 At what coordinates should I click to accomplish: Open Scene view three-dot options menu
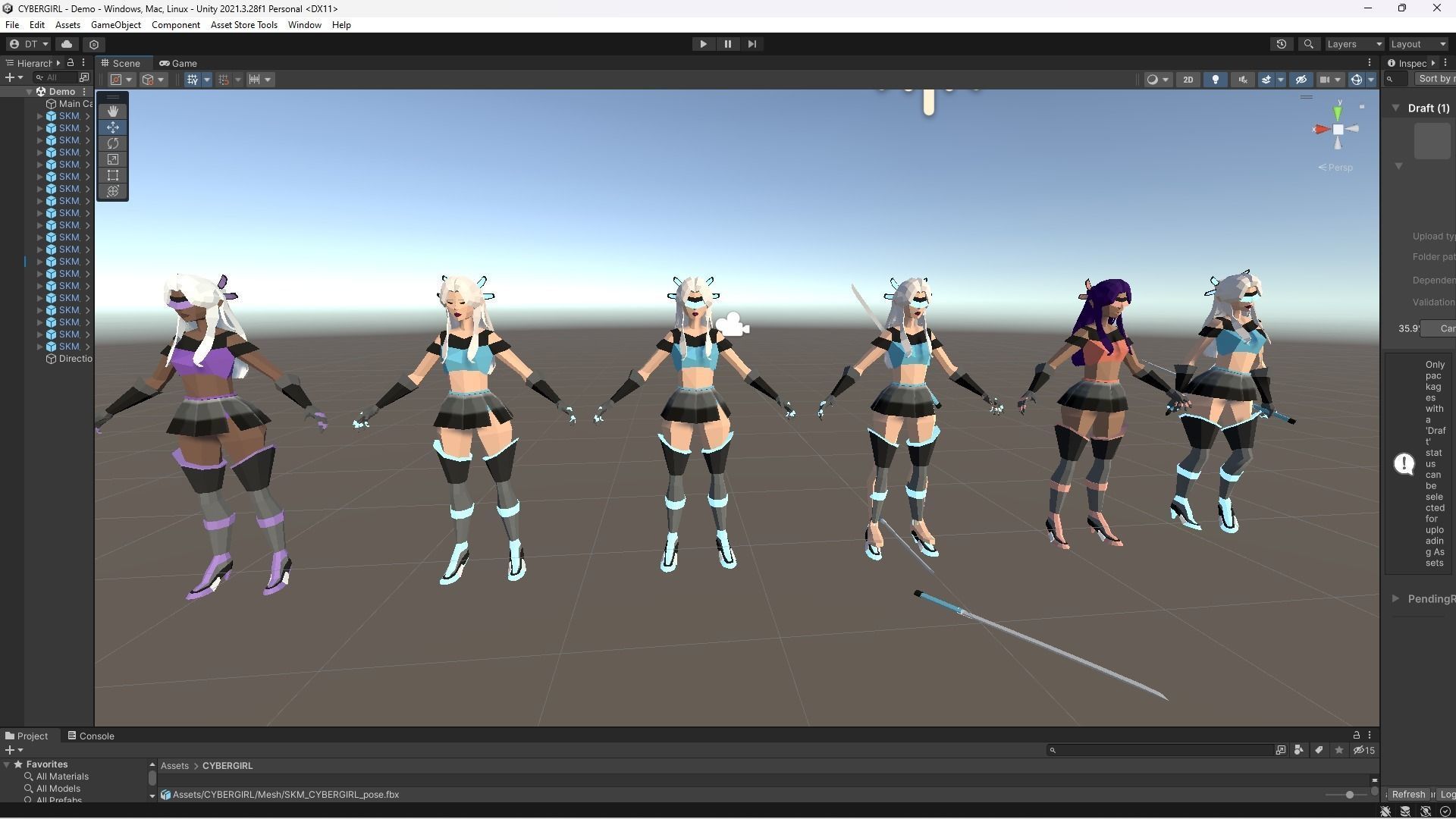pos(1370,63)
